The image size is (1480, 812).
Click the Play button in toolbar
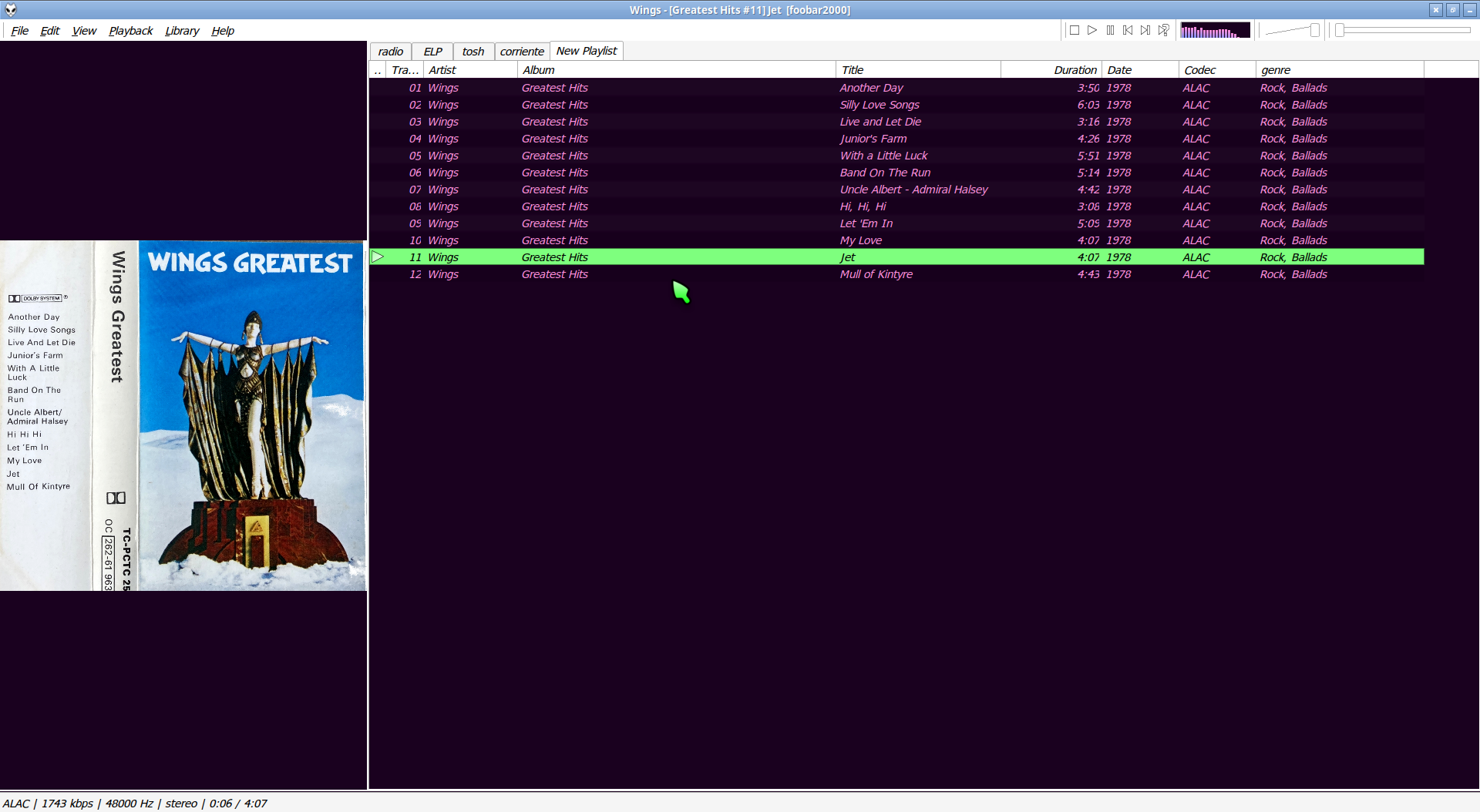tap(1092, 30)
